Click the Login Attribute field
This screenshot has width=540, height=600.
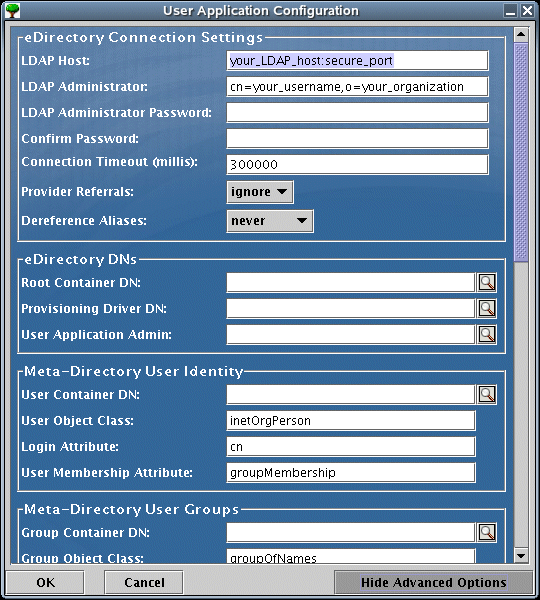351,447
